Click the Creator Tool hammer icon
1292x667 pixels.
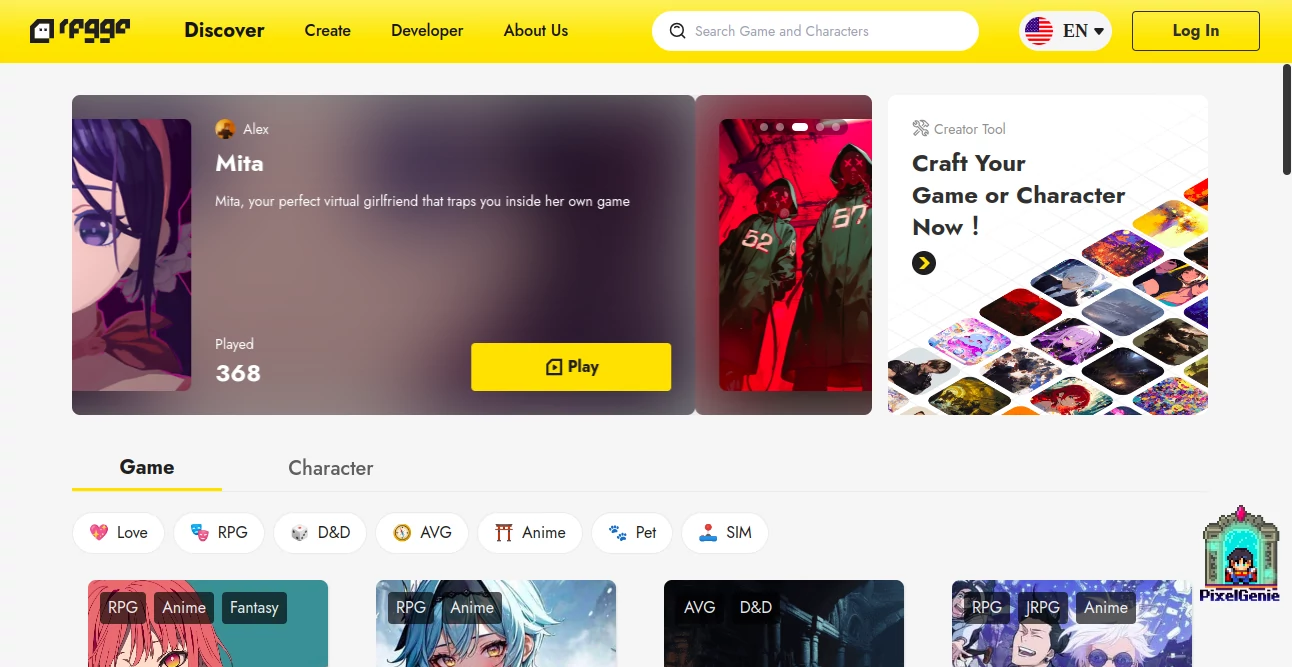(x=921, y=128)
